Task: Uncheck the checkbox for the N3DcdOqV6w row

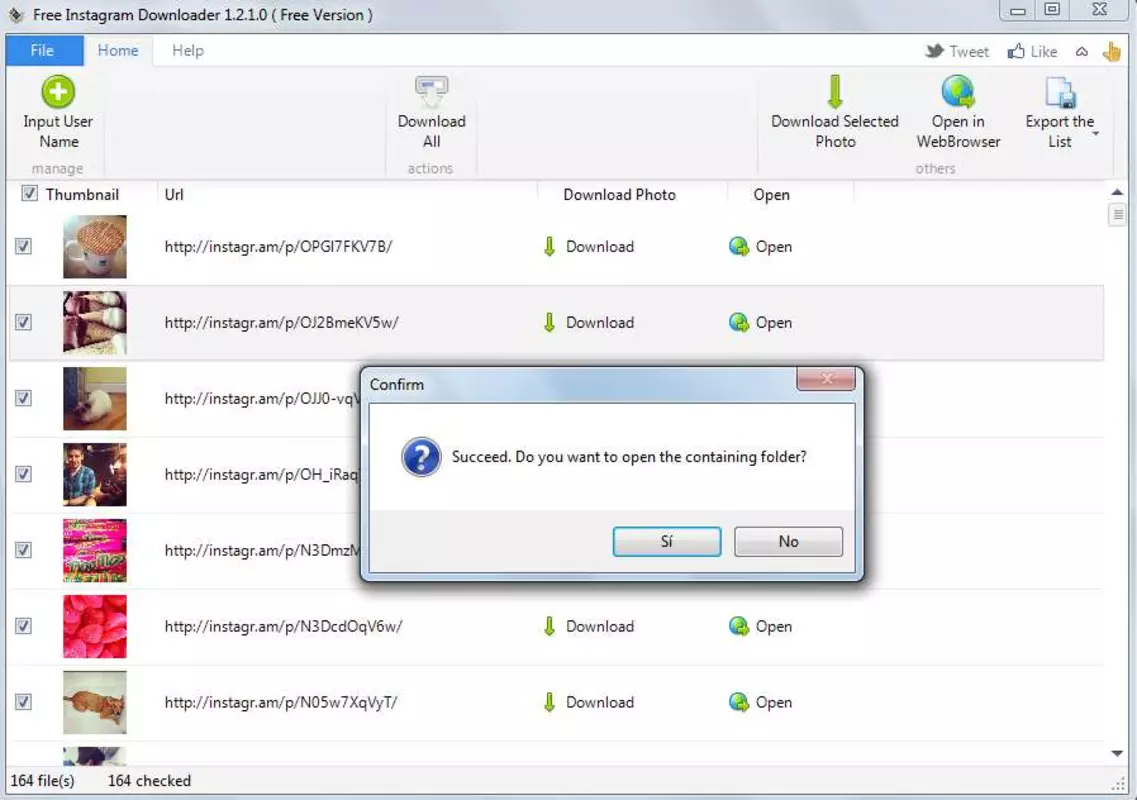Action: [23, 626]
